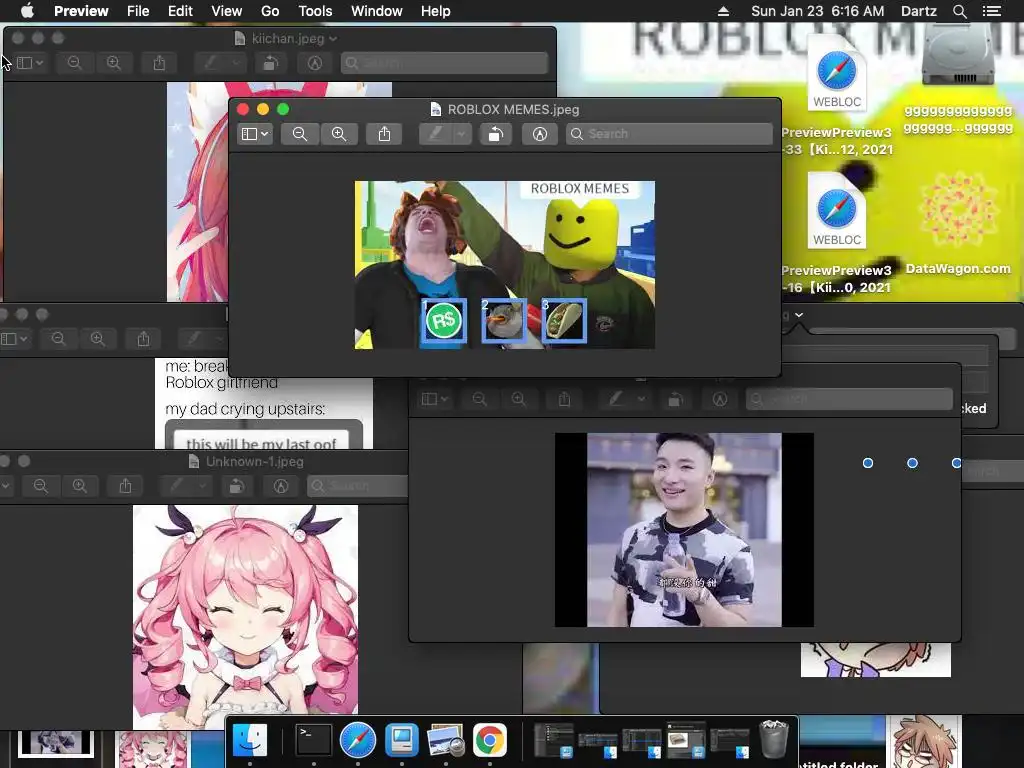Expand highlight dropdown in Unknown-1.jpeg window

[202, 486]
